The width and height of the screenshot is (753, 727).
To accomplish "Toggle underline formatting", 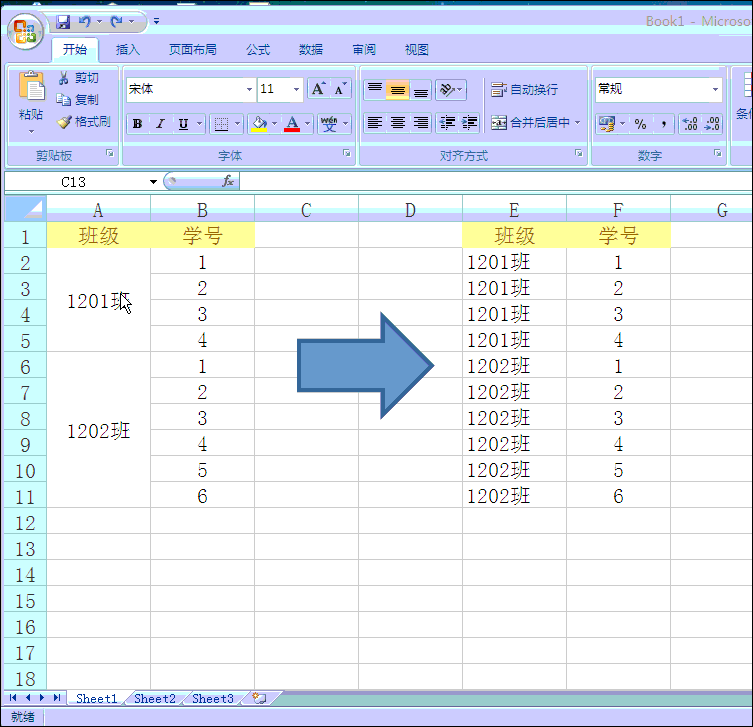I will tap(183, 124).
